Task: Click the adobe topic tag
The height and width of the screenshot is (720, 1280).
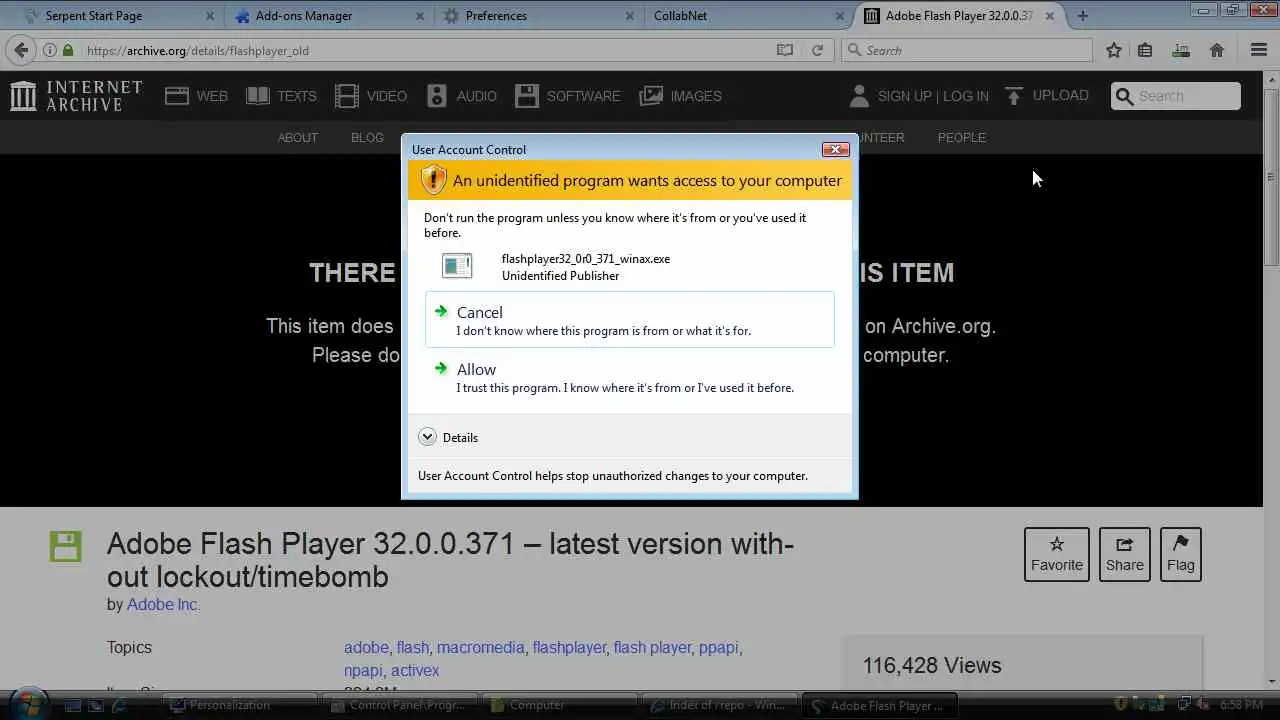Action: [366, 647]
